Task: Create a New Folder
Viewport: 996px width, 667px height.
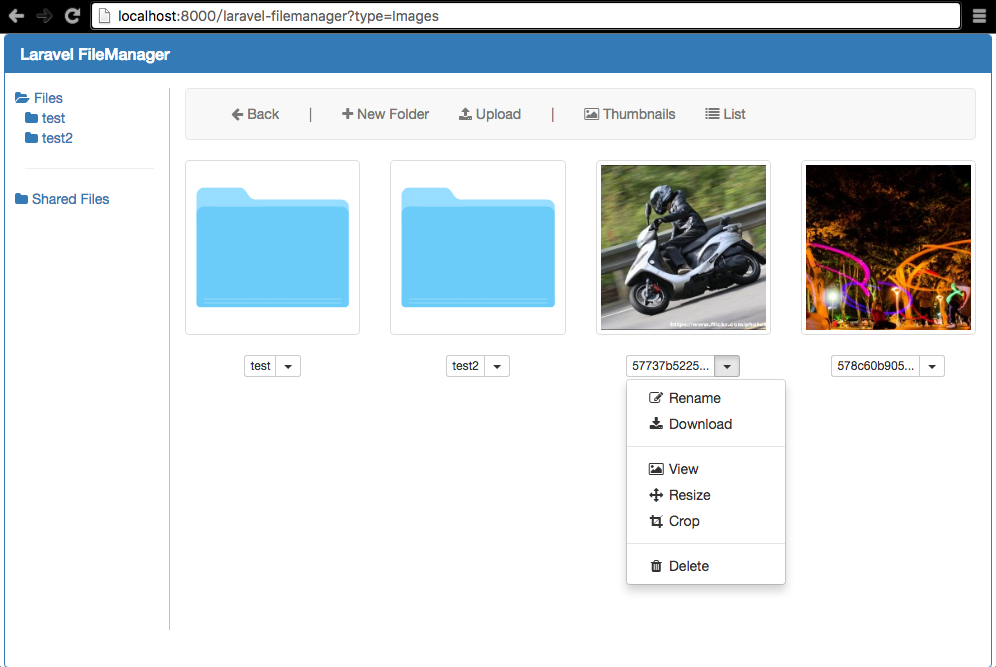Action: [x=385, y=114]
